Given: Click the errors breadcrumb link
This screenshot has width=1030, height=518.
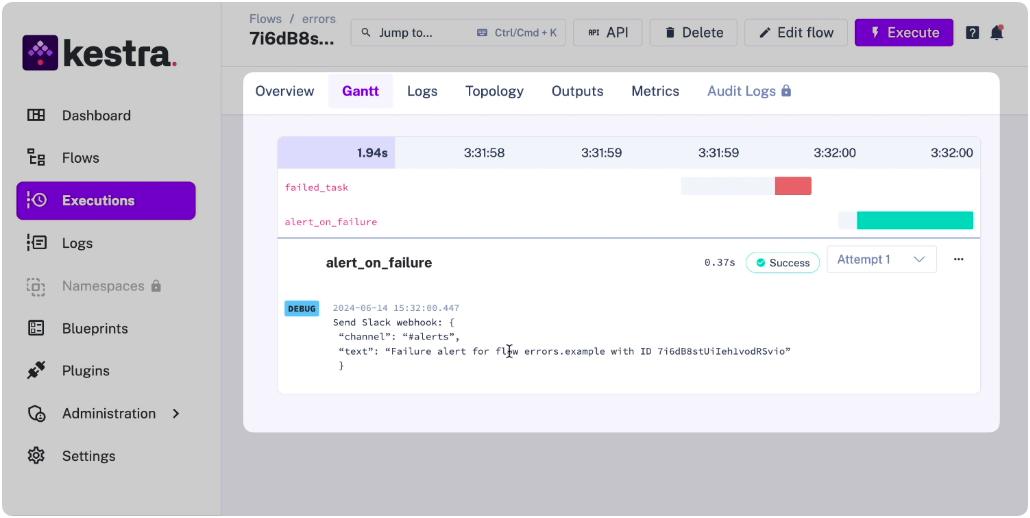Looking at the screenshot, I should click(319, 18).
